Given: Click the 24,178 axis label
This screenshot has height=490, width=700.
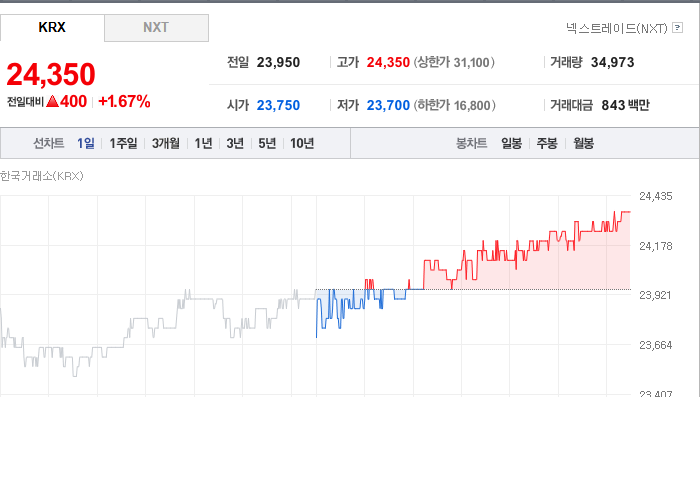Looking at the screenshot, I should tap(656, 246).
